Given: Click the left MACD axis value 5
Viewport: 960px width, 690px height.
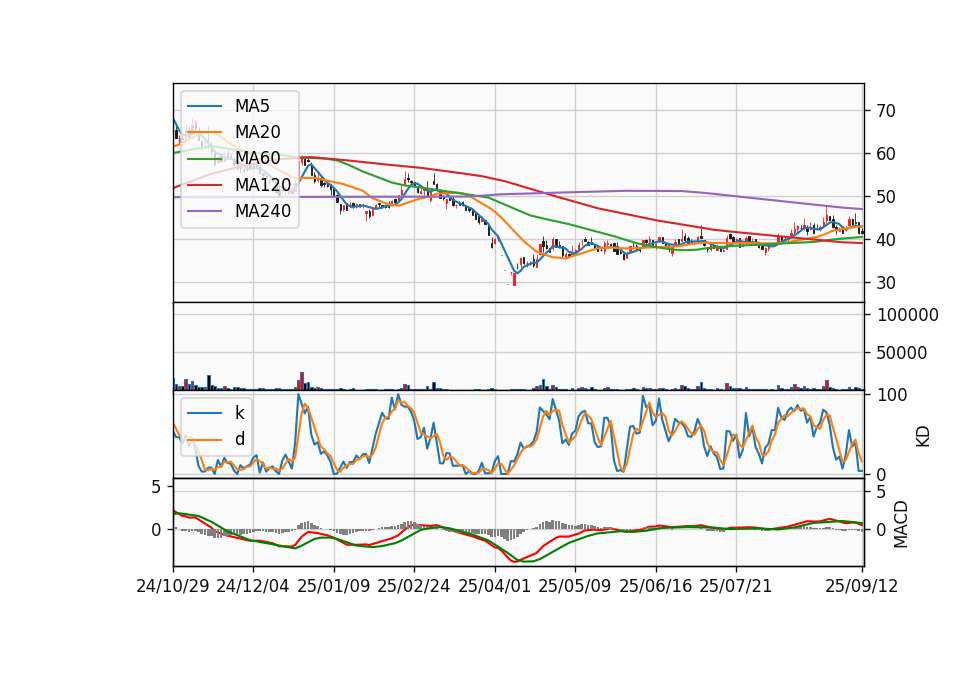Looking at the screenshot, I should (x=156, y=487).
